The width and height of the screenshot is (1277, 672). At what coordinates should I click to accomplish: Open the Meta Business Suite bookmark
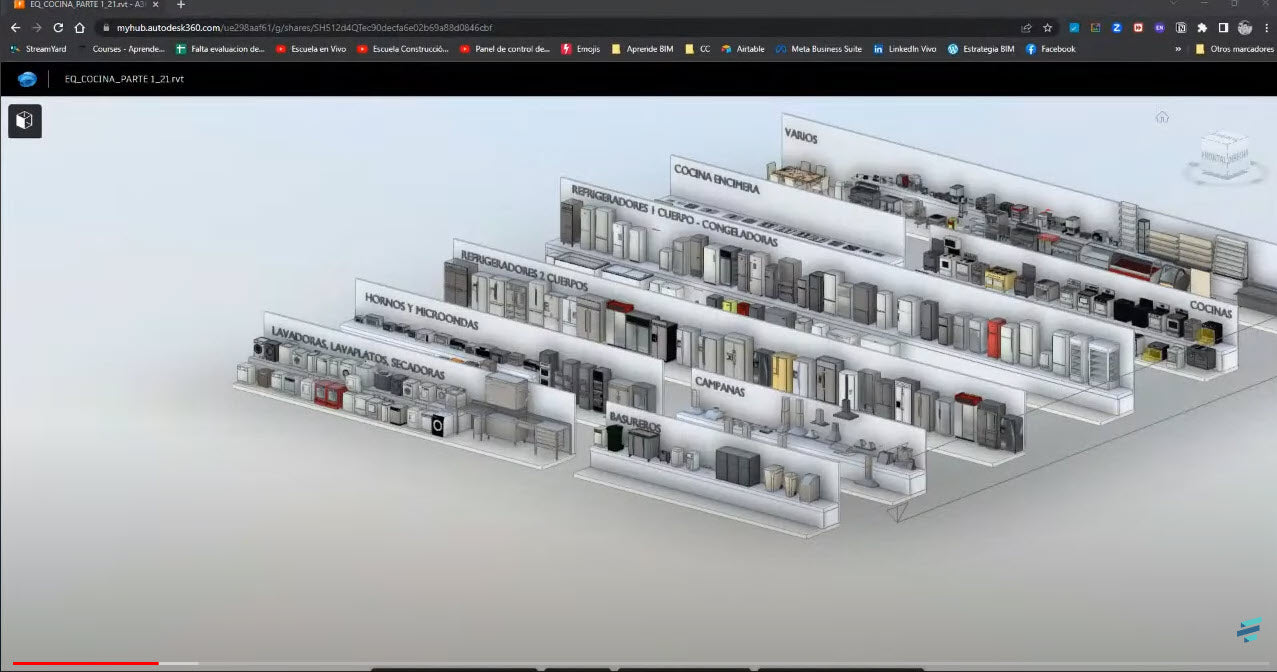[x=818, y=49]
